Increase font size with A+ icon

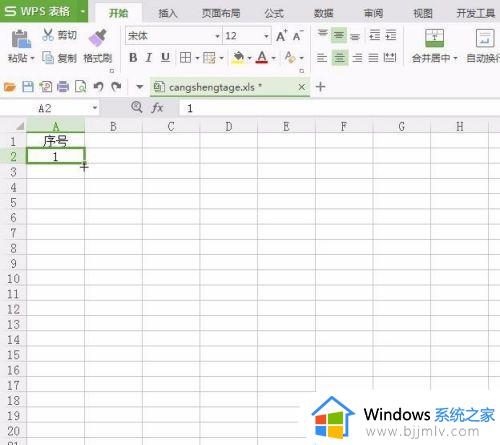coord(281,35)
